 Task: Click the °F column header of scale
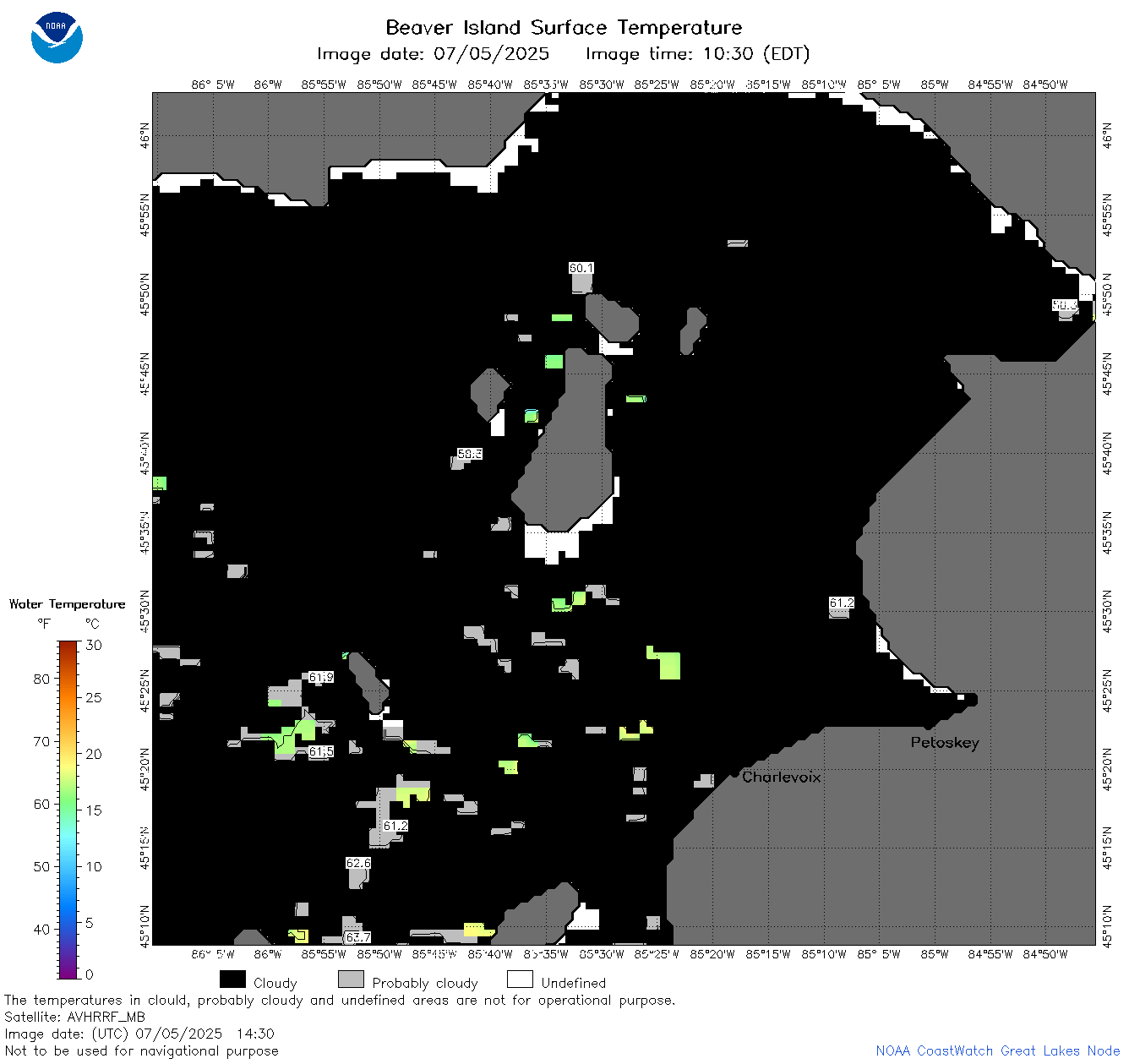(44, 624)
